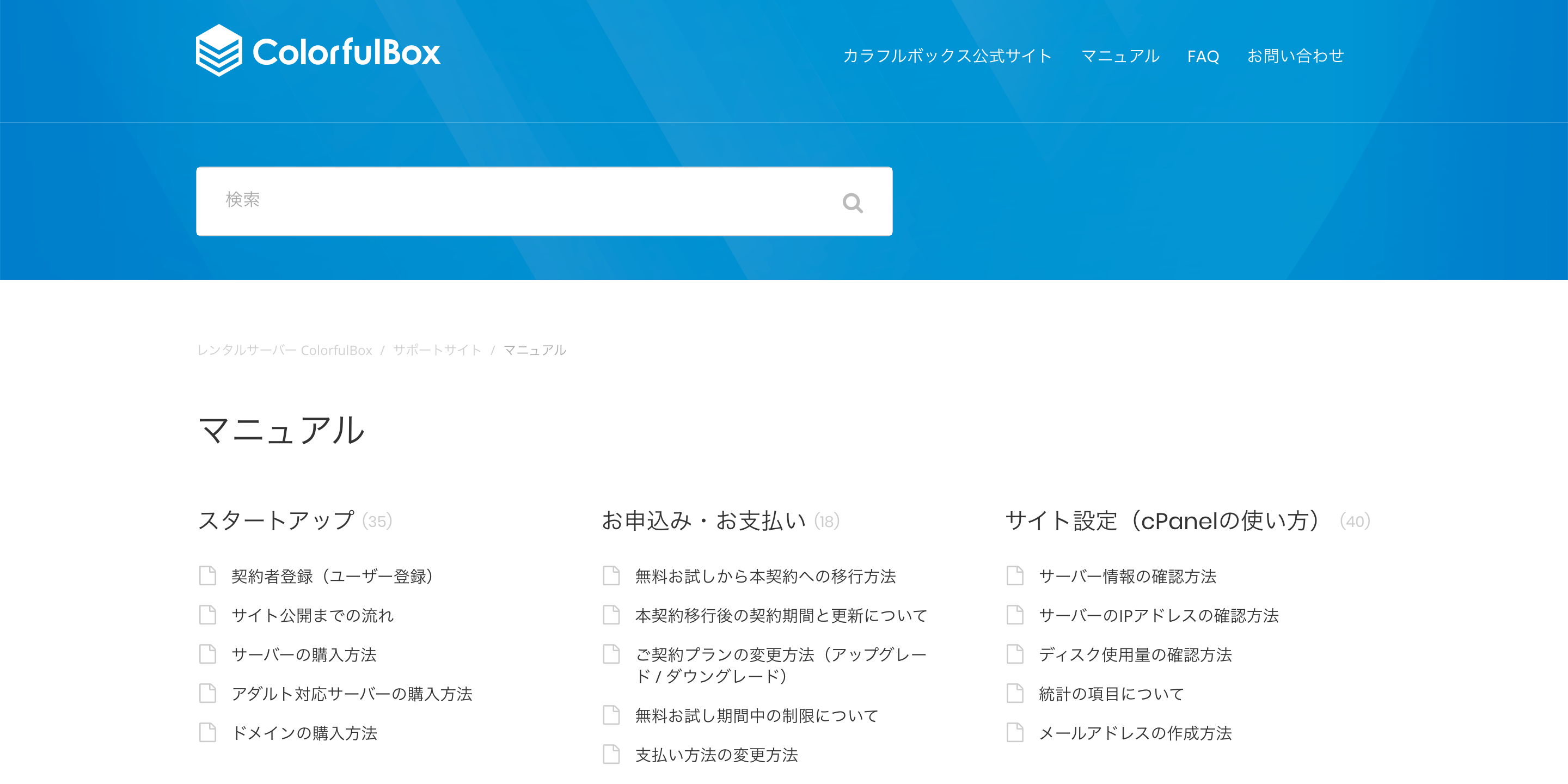Click document icon beside 無料お試しから本契約への移行方法
The height and width of the screenshot is (784, 1568).
pyautogui.click(x=611, y=575)
